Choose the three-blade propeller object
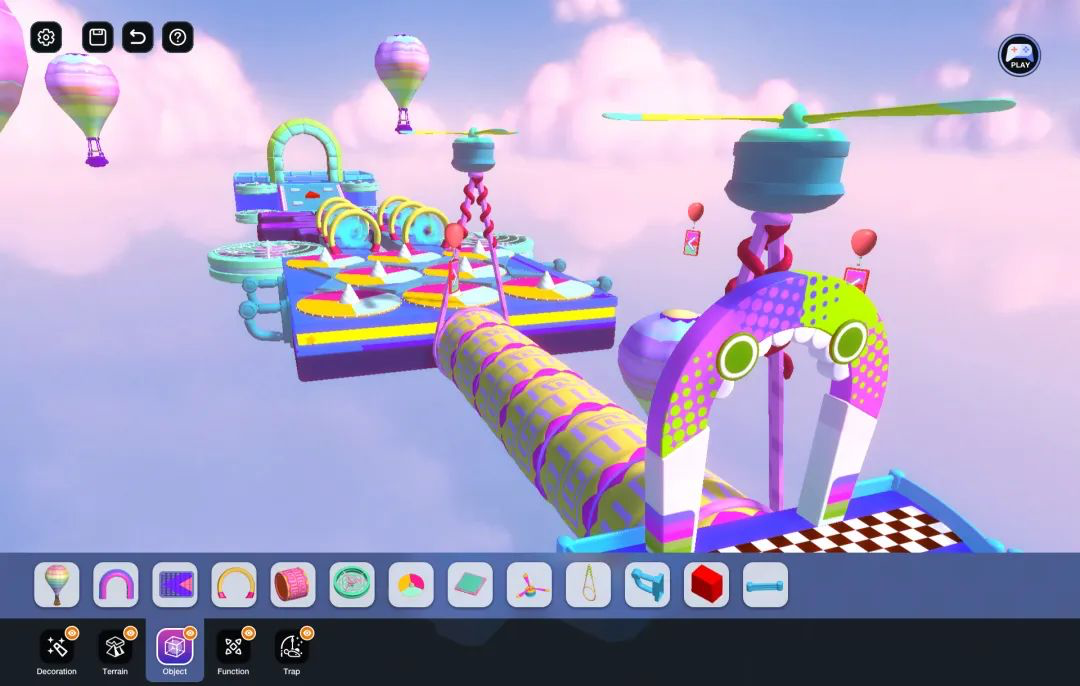The image size is (1080, 686). point(529,585)
